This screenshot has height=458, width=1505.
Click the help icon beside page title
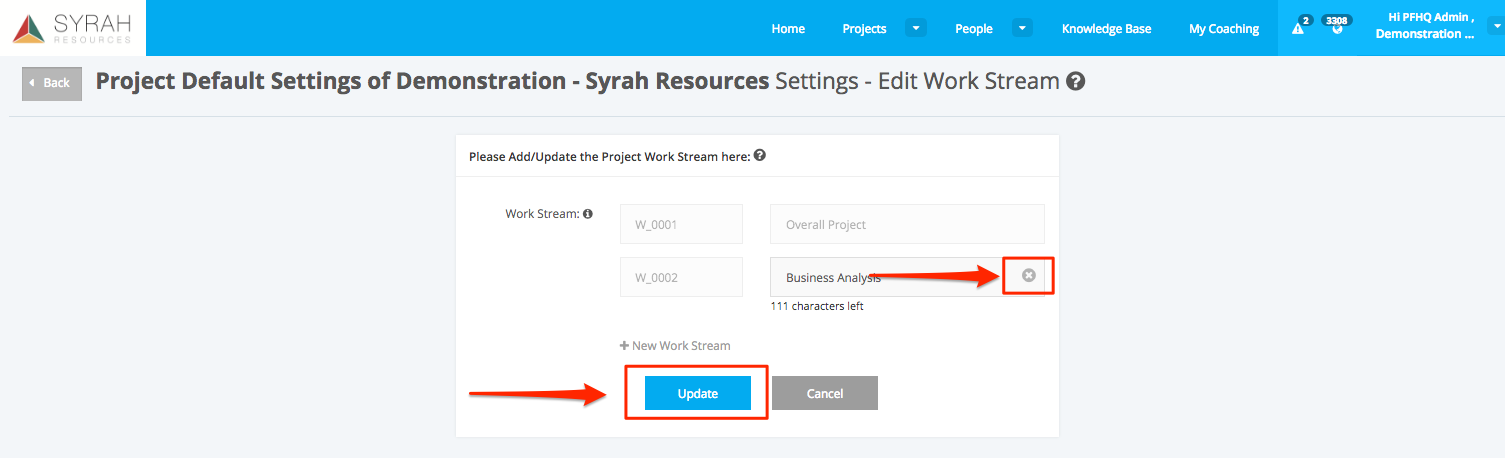point(1076,82)
